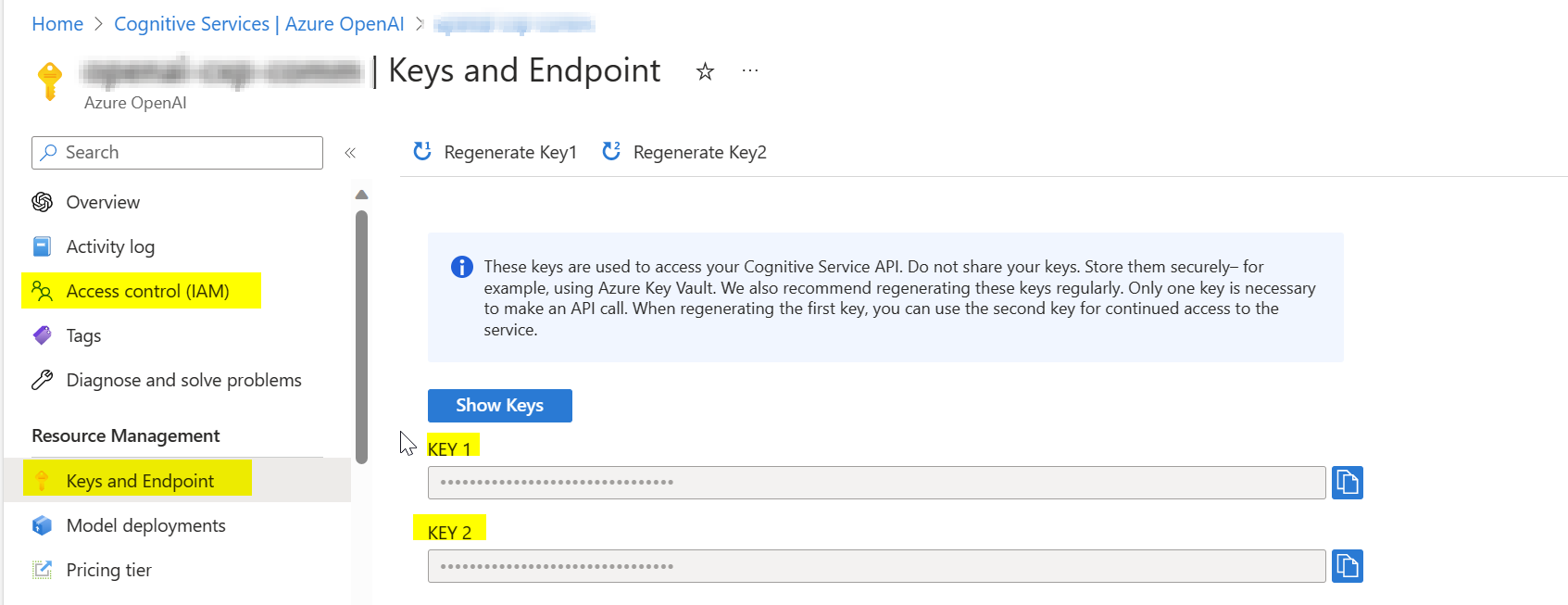Copy the KEY 1 value
The height and width of the screenshot is (605, 1568).
(1347, 483)
